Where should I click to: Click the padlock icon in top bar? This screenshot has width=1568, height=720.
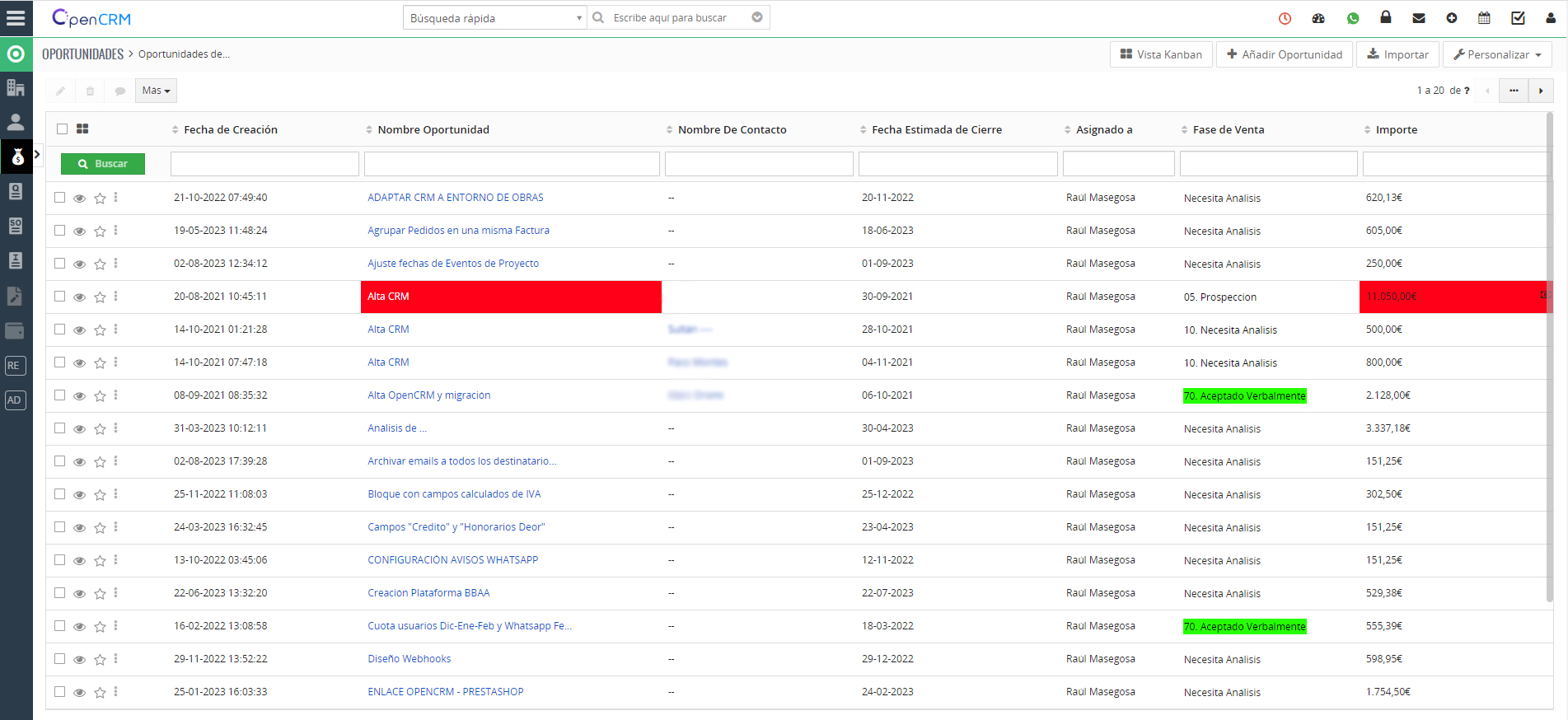coord(1386,17)
